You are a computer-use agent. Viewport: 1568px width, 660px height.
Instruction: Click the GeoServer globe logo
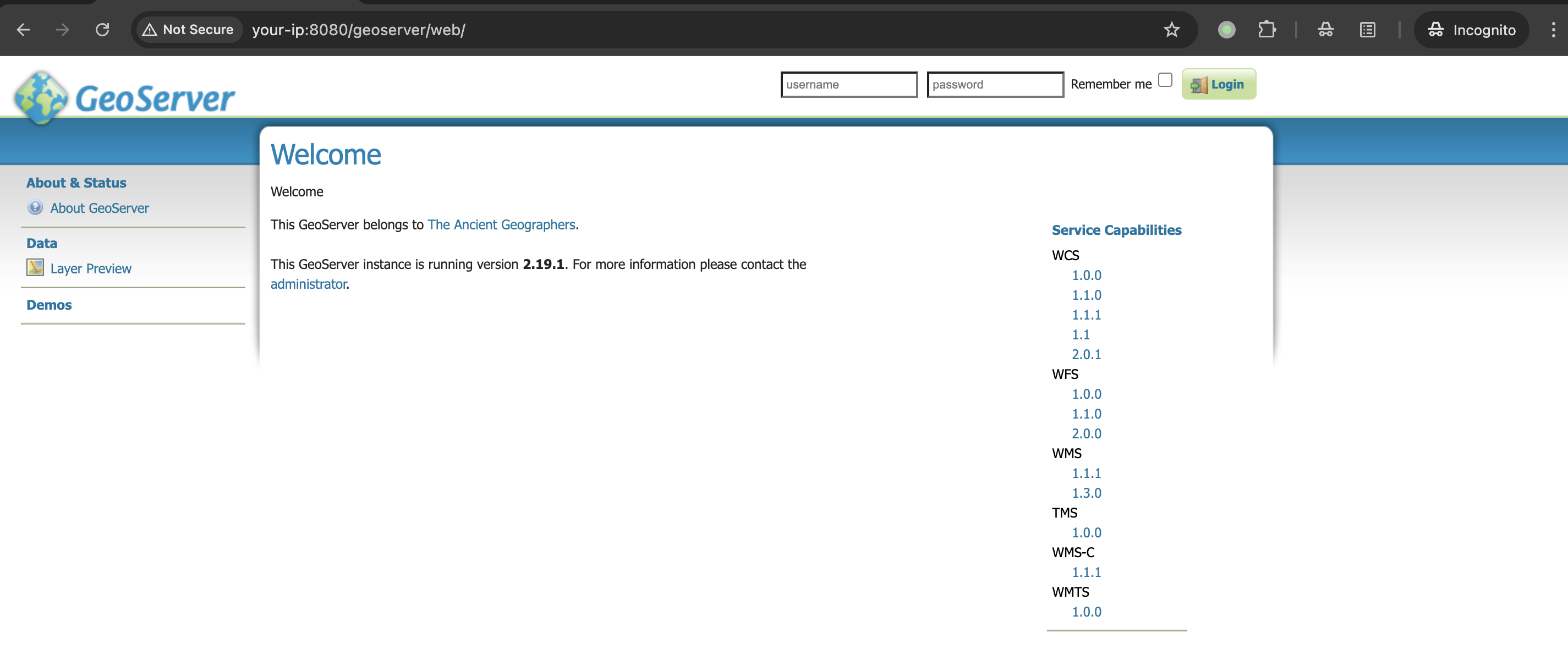coord(41,98)
